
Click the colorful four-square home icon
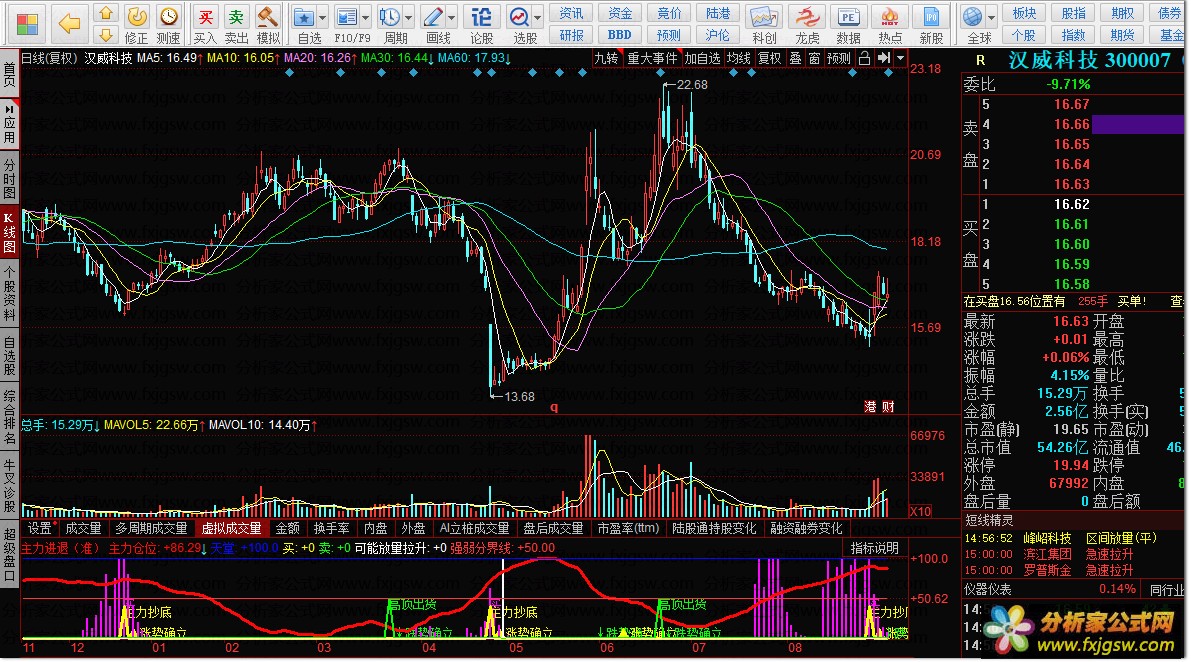point(27,24)
